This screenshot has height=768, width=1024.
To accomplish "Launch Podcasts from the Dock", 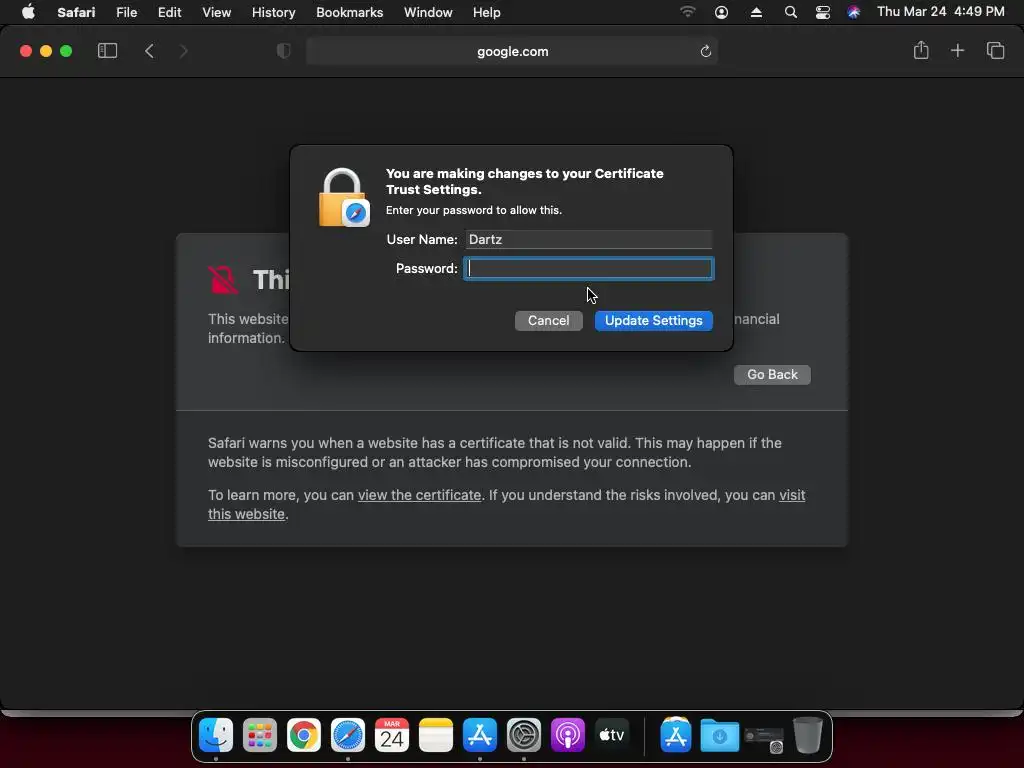I will coord(568,735).
